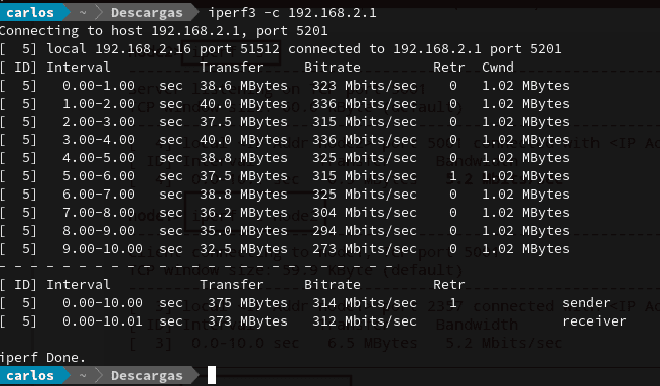Viewport: 660px width, 386px height.
Task: Click the "Descargas" segment in bottom prompt
Action: [x=146, y=375]
